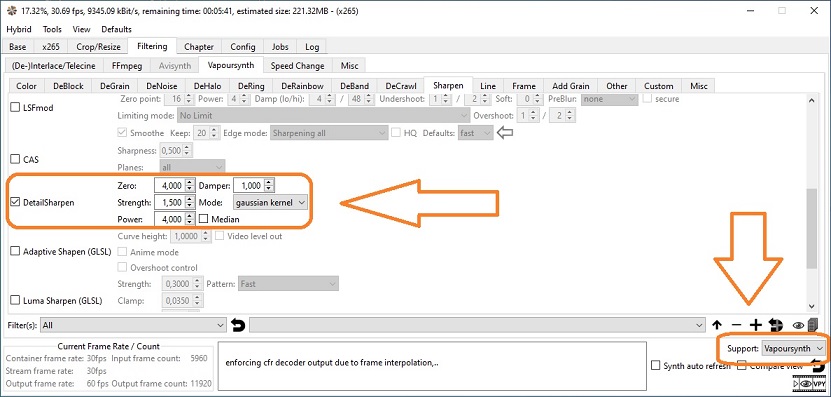Select the Custom filter tab
This screenshot has width=831, height=397.
[659, 86]
